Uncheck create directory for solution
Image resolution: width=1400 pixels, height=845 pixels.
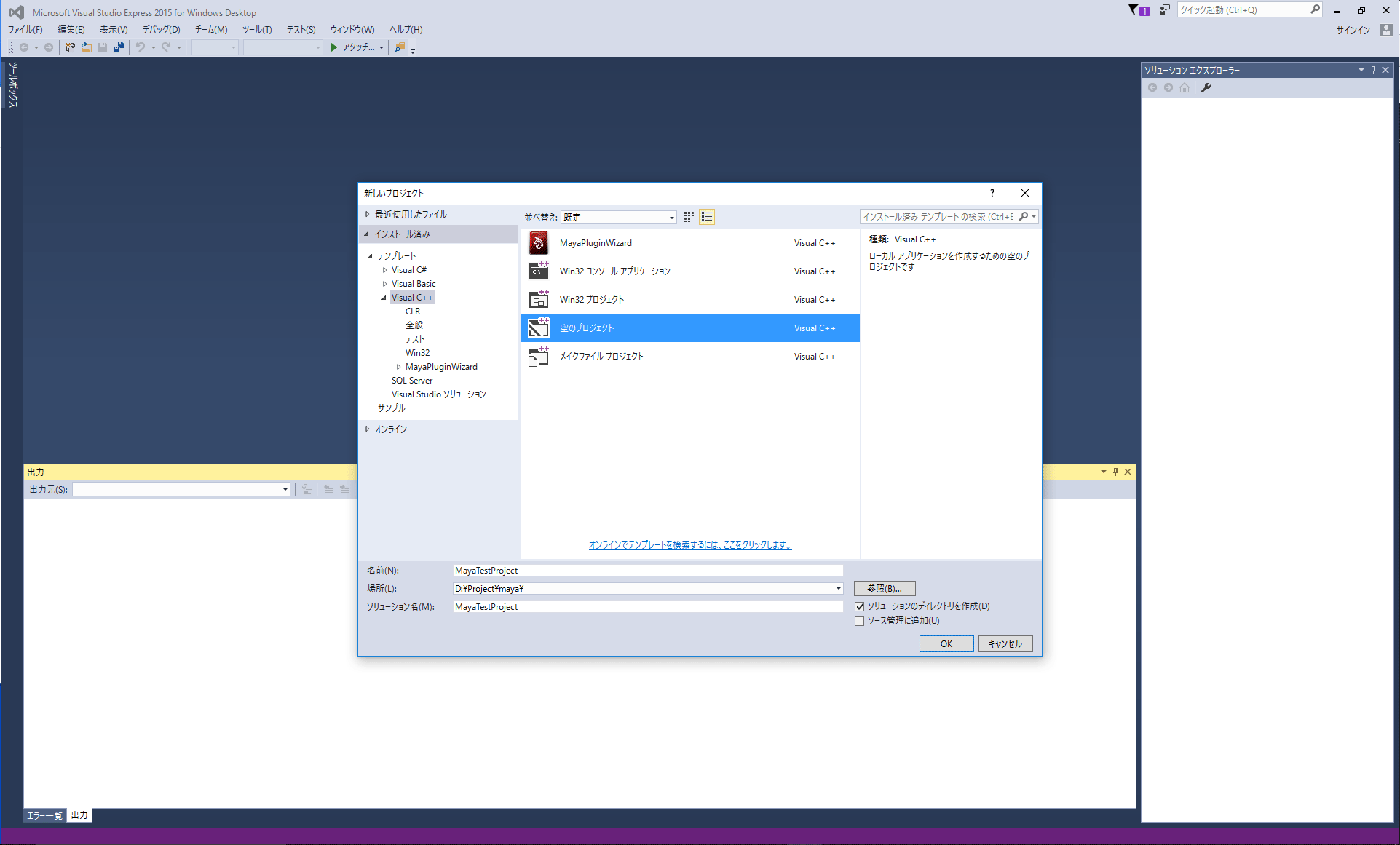860,606
